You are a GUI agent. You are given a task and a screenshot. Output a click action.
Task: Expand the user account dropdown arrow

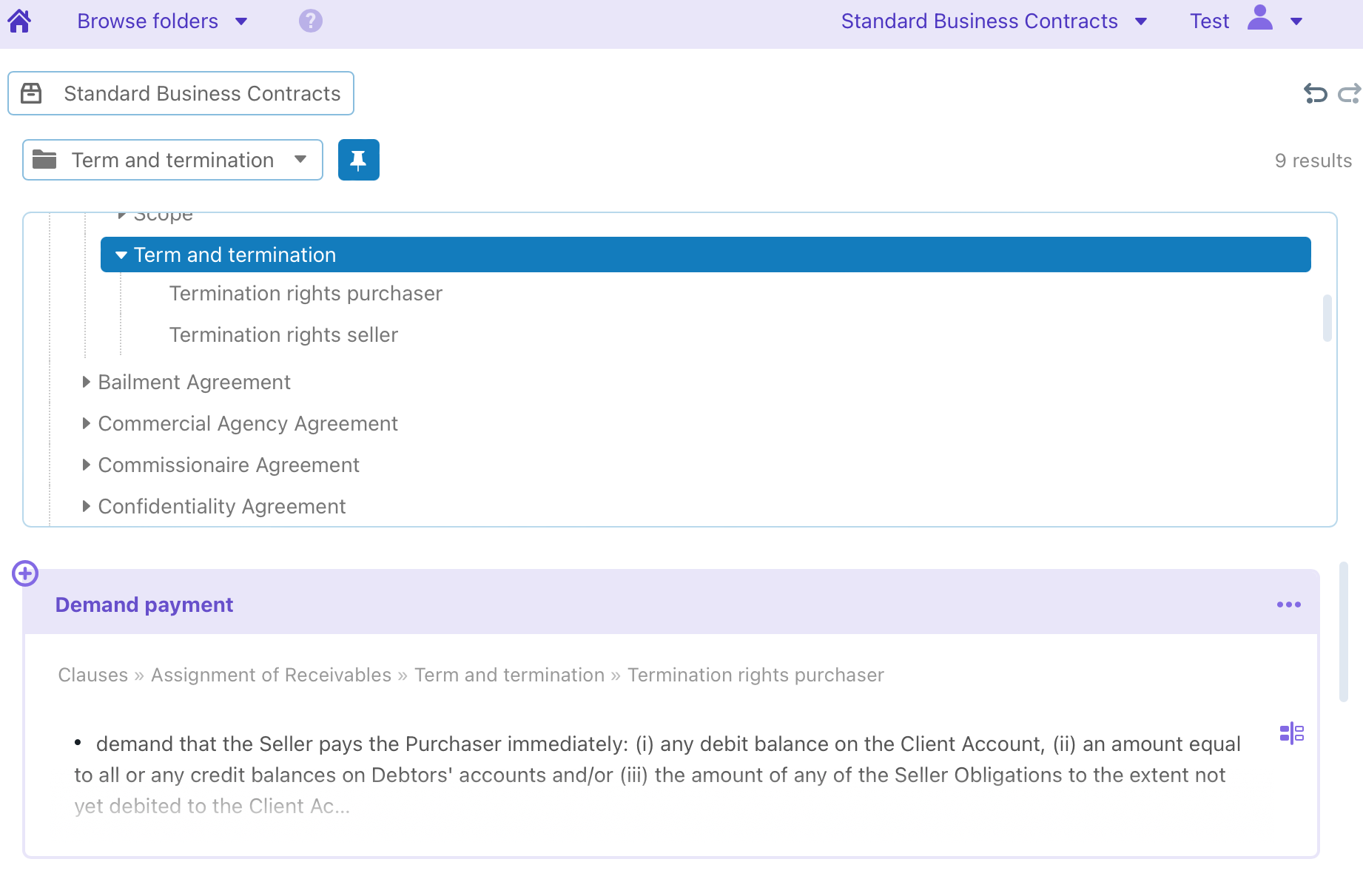pos(1296,21)
